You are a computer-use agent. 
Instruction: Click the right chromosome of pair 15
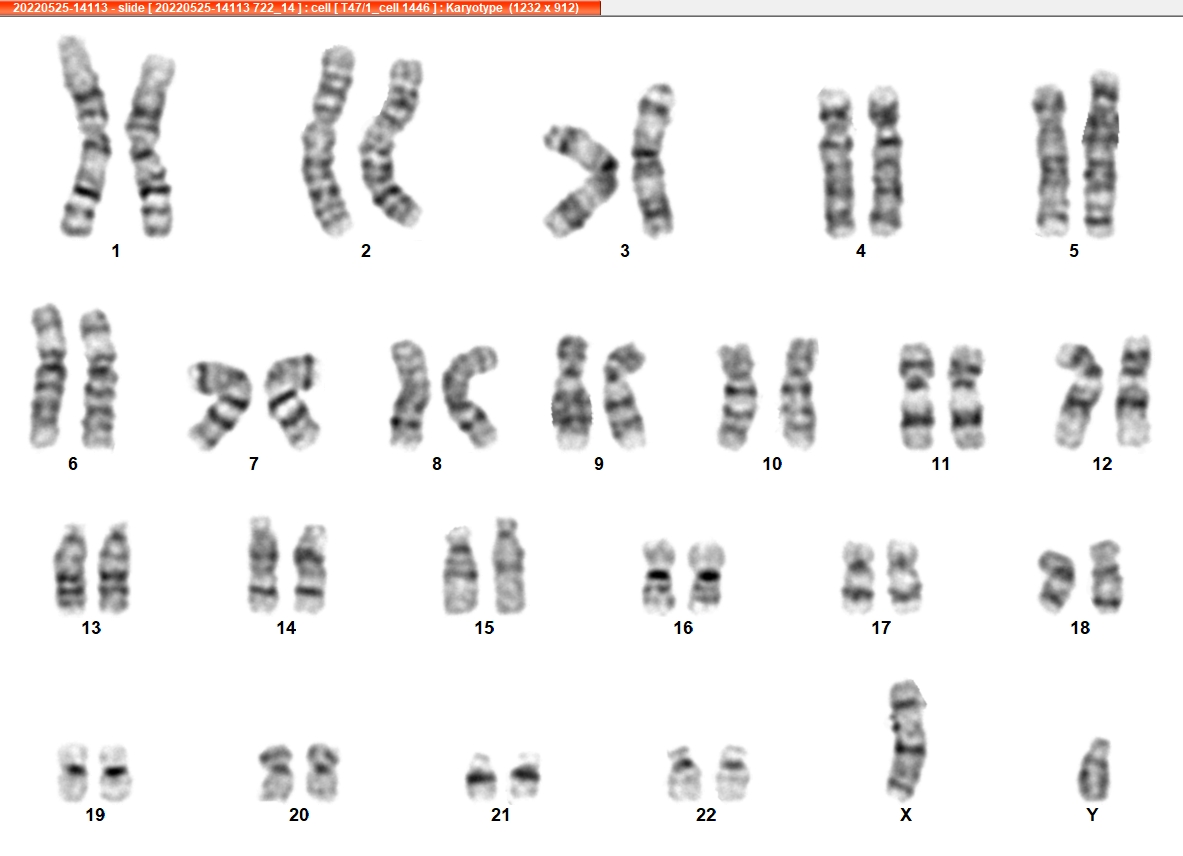tap(509, 566)
